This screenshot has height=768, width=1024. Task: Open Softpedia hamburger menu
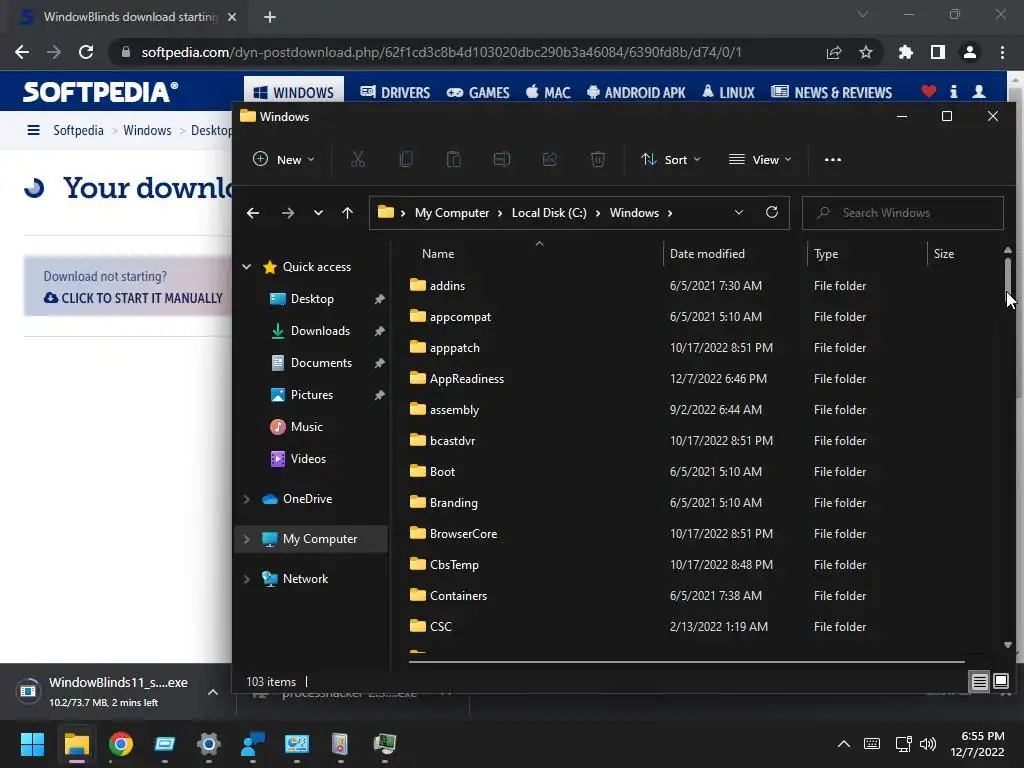(33, 130)
